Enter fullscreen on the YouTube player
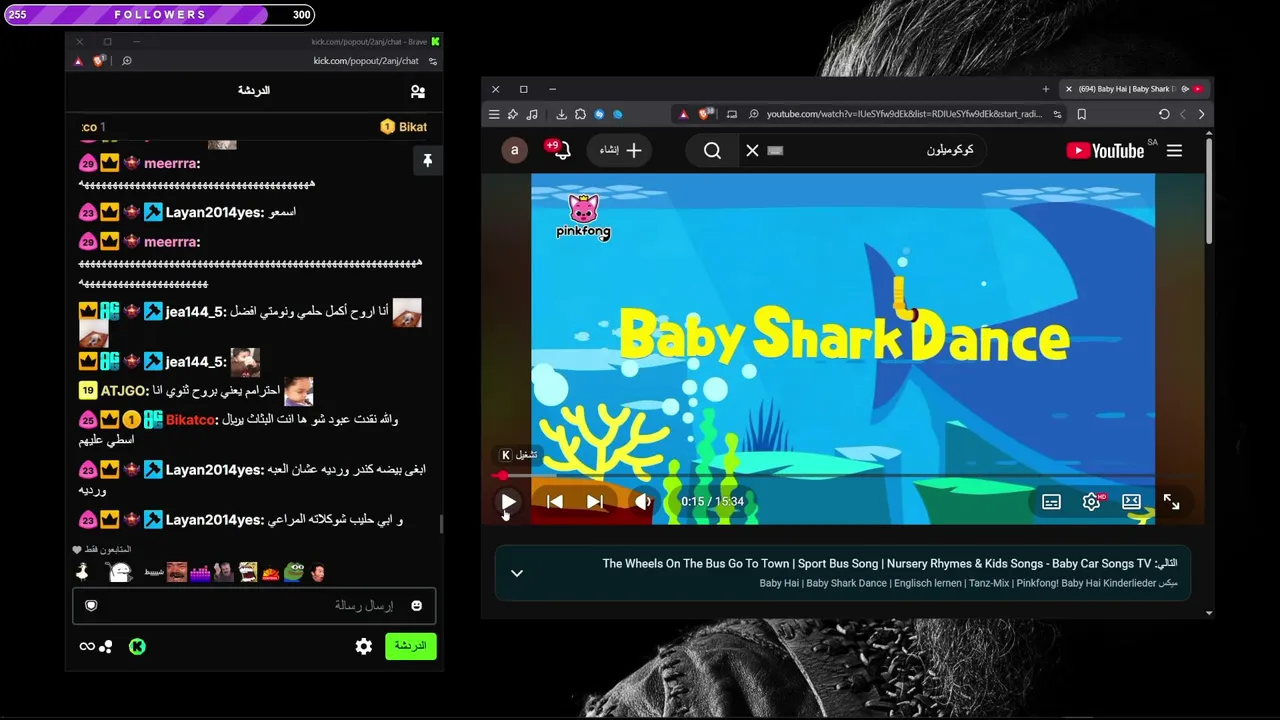The width and height of the screenshot is (1280, 720). pyautogui.click(x=1171, y=502)
